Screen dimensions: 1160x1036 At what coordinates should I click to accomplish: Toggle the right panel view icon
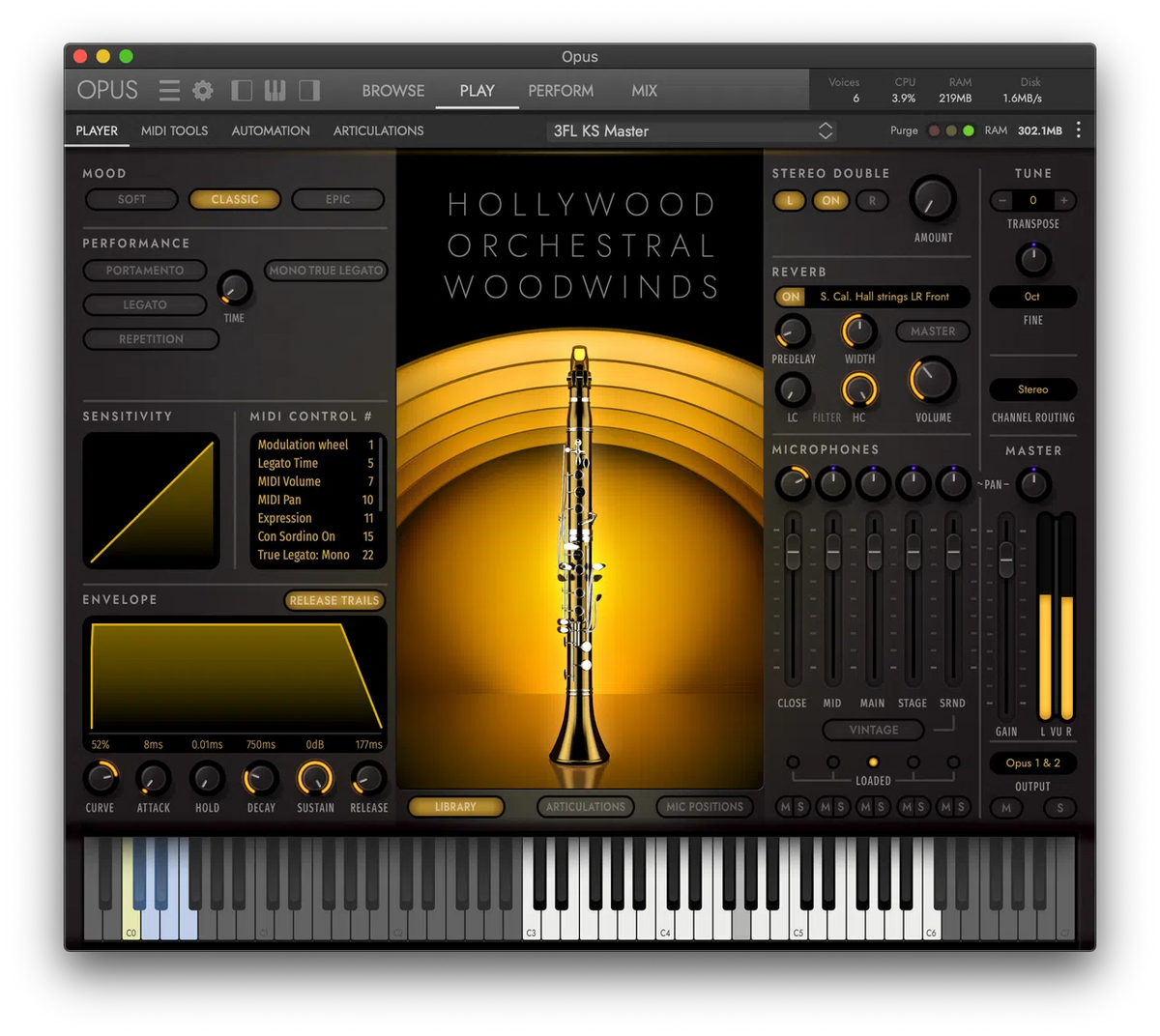[x=309, y=90]
